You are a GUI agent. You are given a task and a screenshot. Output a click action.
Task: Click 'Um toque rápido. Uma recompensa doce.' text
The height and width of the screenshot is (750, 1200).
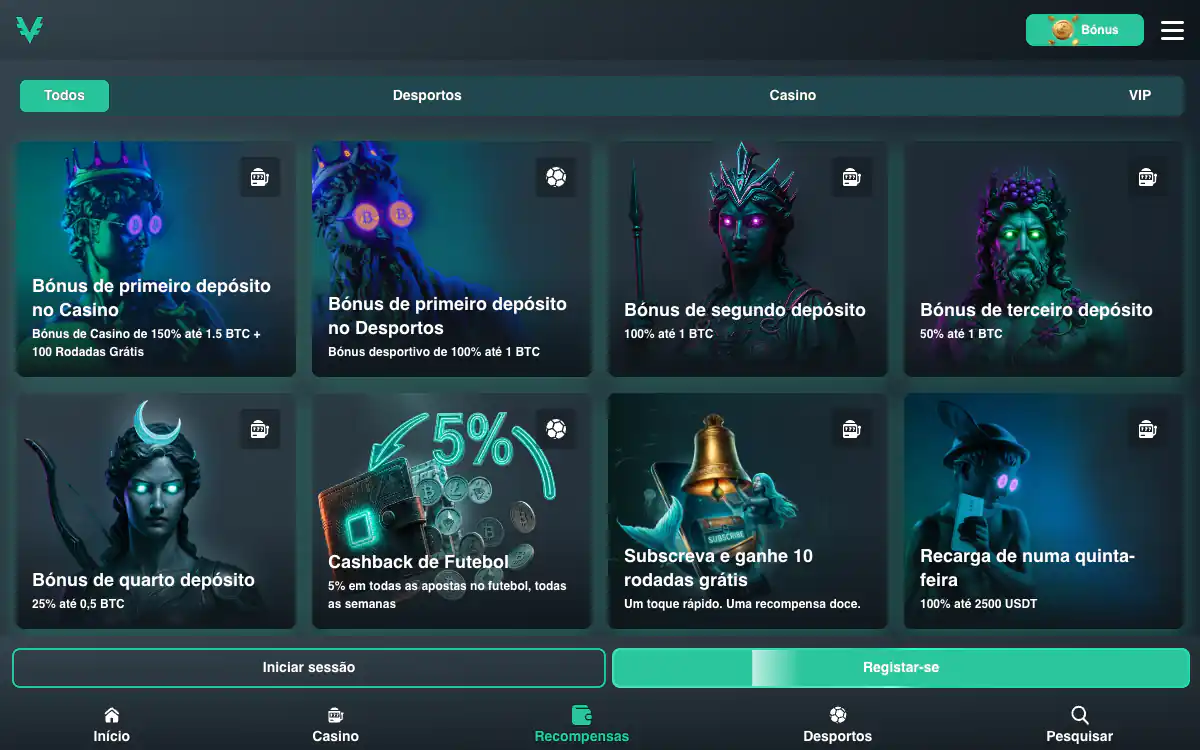pyautogui.click(x=742, y=604)
